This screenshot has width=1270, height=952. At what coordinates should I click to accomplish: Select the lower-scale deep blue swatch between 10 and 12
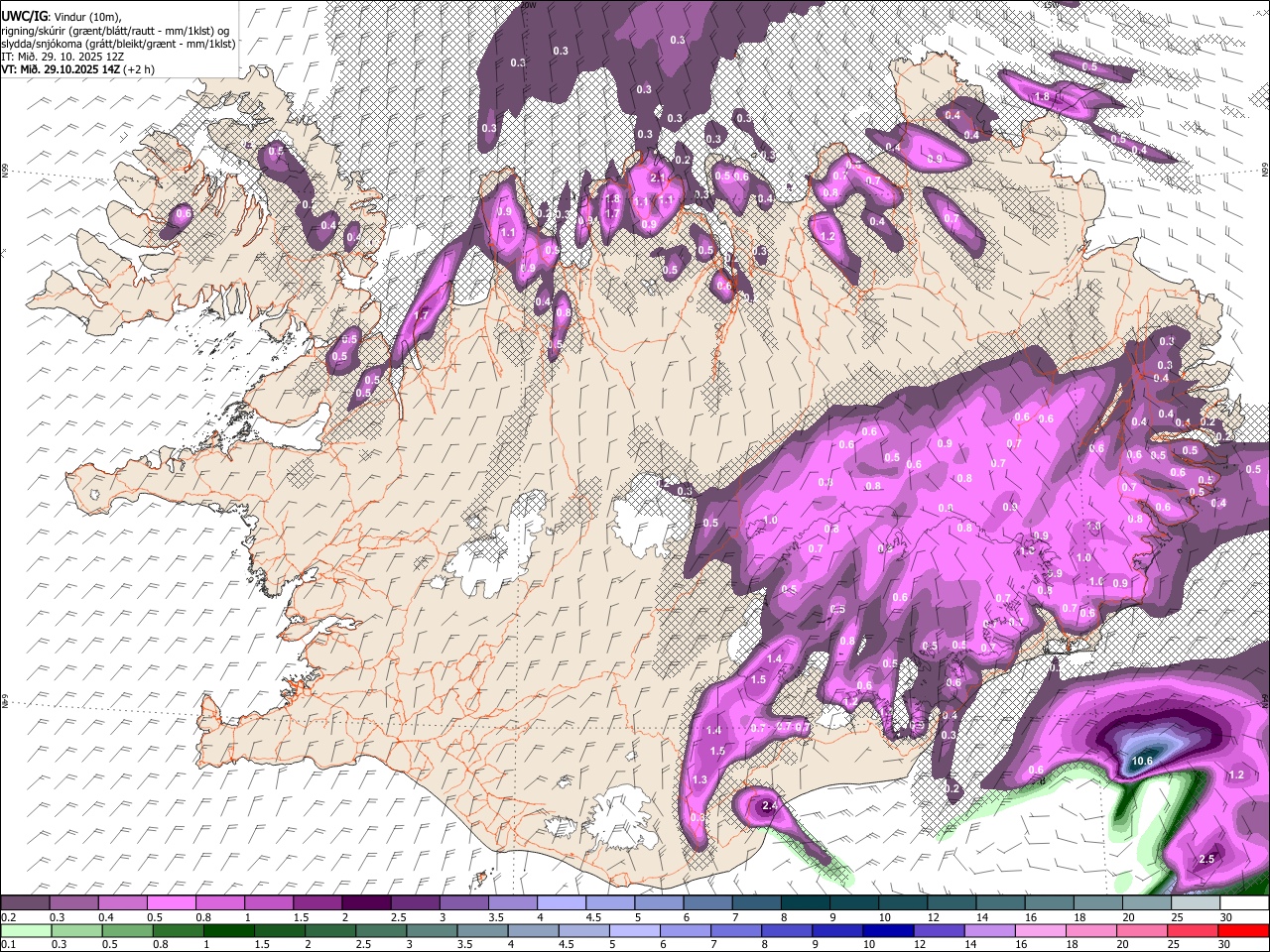pos(887,930)
